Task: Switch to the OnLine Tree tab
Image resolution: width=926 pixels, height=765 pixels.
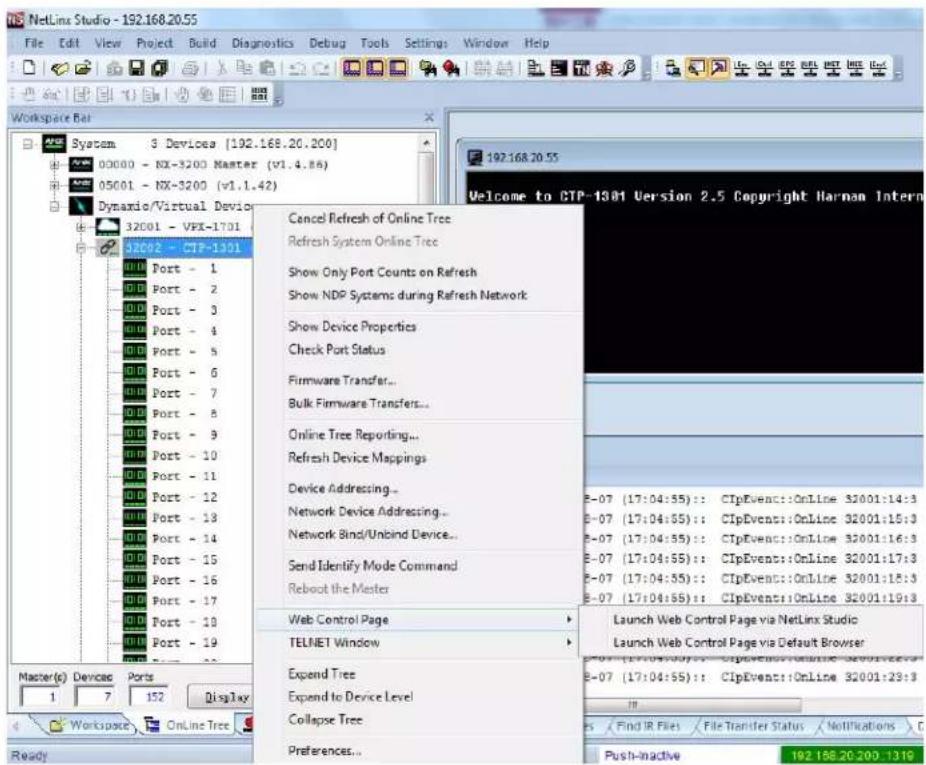Action: tap(188, 725)
